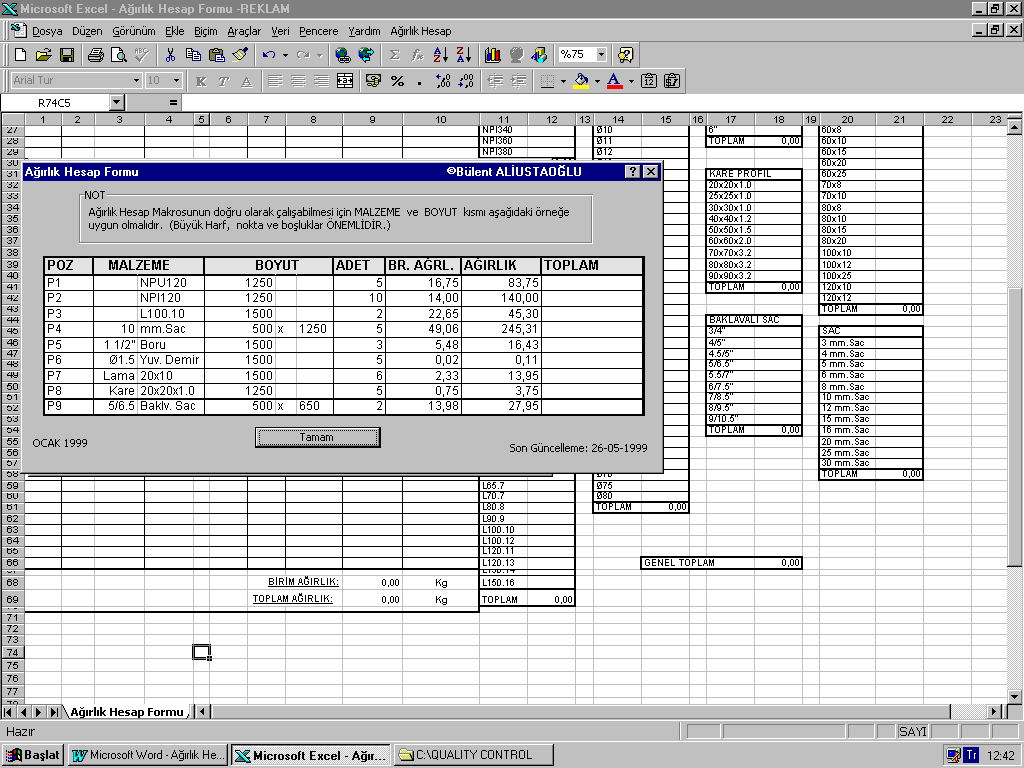Screen dimensions: 1024x768
Task: Open the Biçim menu
Action: (x=205, y=31)
